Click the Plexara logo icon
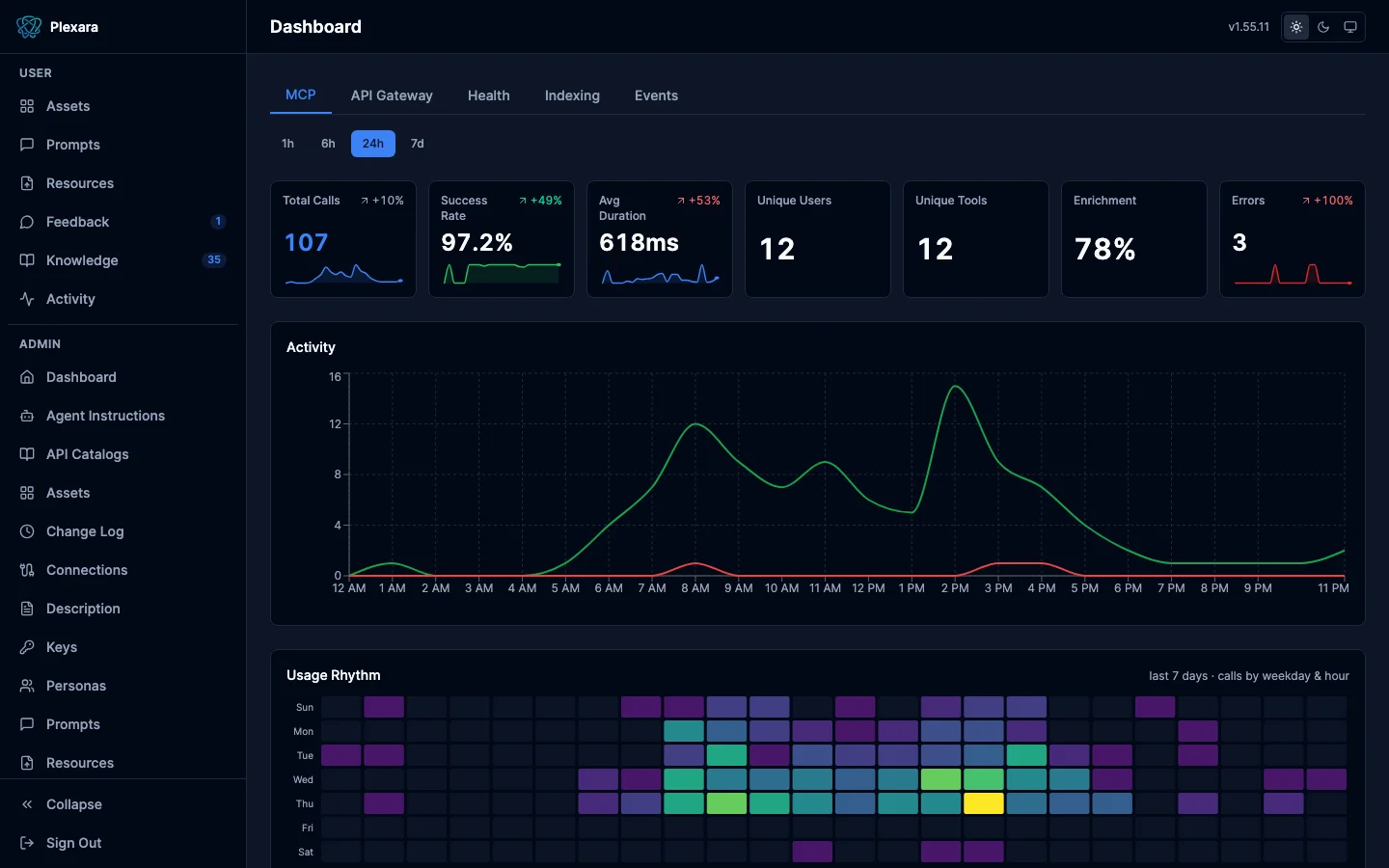The width and height of the screenshot is (1389, 868). pyautogui.click(x=29, y=27)
